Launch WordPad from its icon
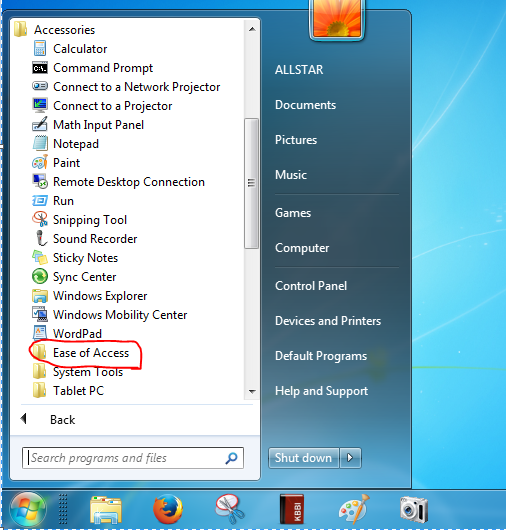Screen dimensions: 506x530 click(x=40, y=333)
